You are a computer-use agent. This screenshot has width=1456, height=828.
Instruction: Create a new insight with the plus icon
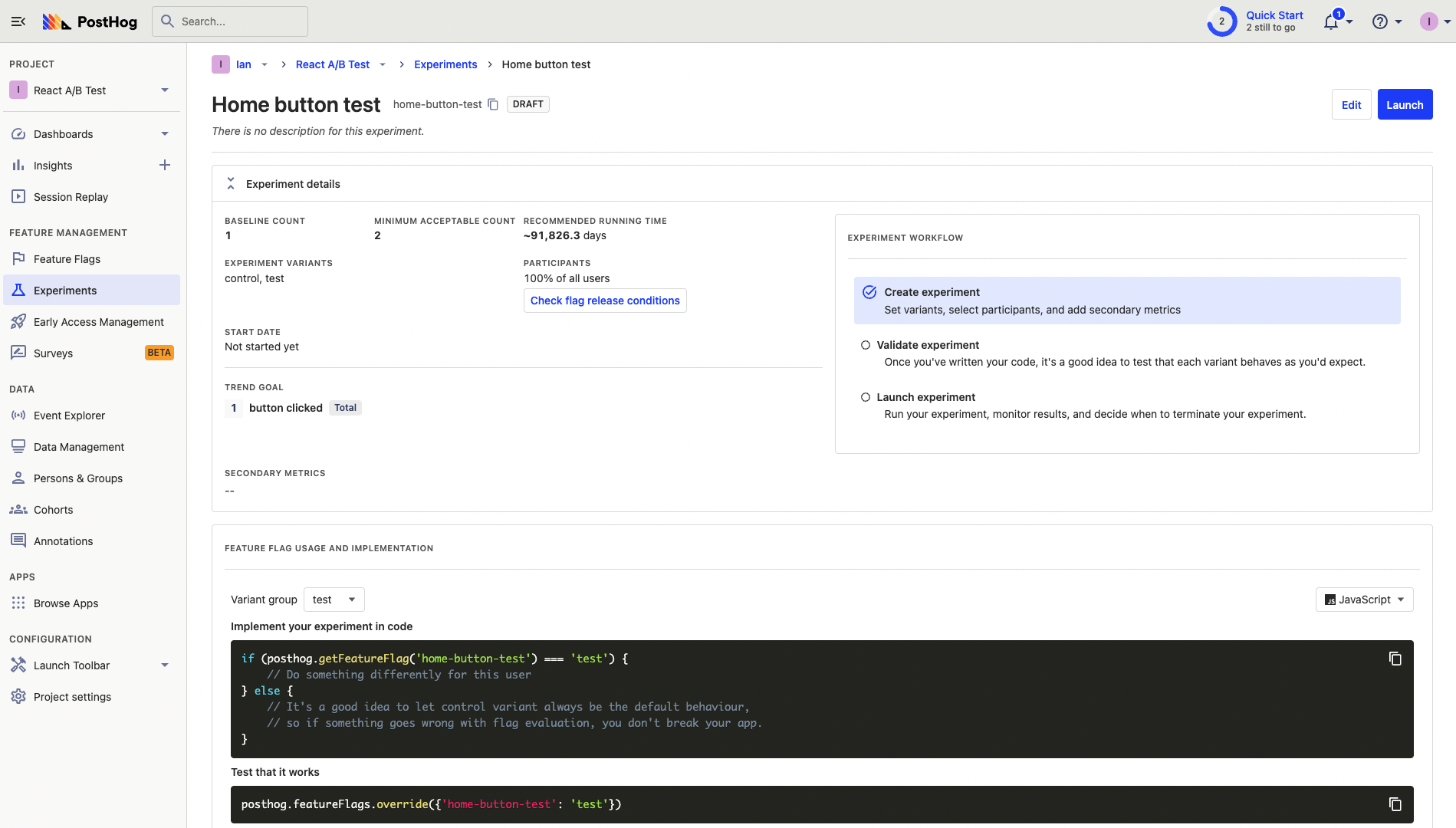pos(165,165)
